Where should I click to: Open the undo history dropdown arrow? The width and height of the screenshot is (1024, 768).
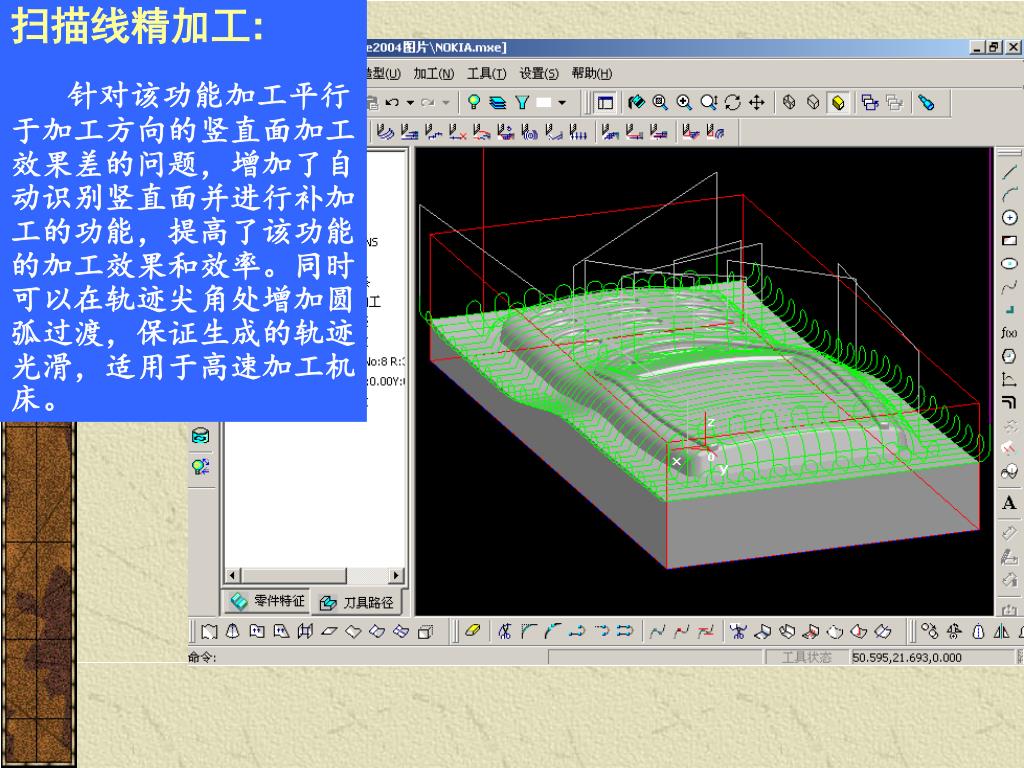pos(410,103)
